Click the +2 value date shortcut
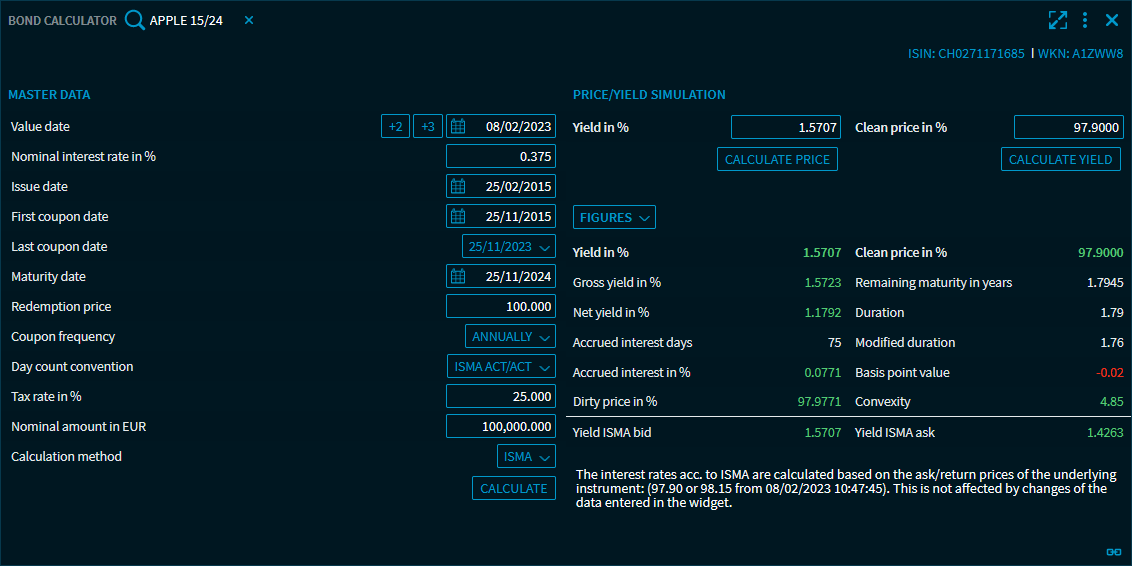1132x566 pixels. pyautogui.click(x=395, y=127)
